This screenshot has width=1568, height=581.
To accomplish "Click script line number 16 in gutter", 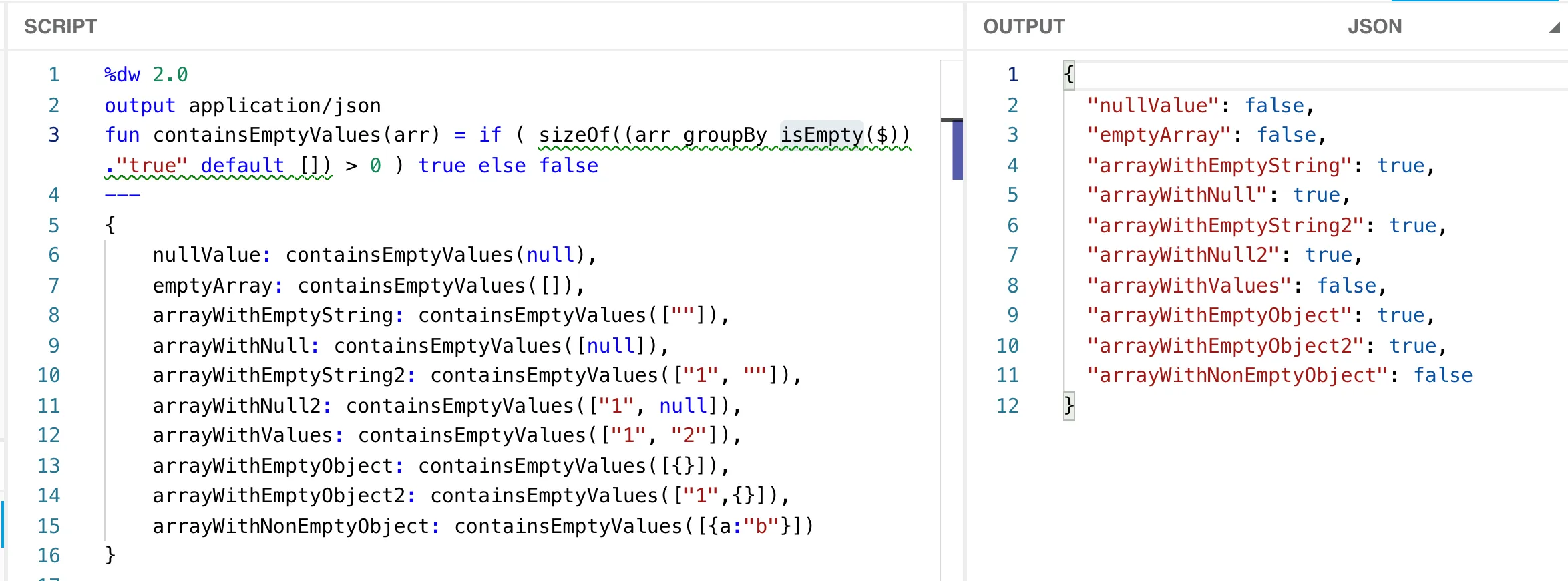I will pyautogui.click(x=49, y=556).
